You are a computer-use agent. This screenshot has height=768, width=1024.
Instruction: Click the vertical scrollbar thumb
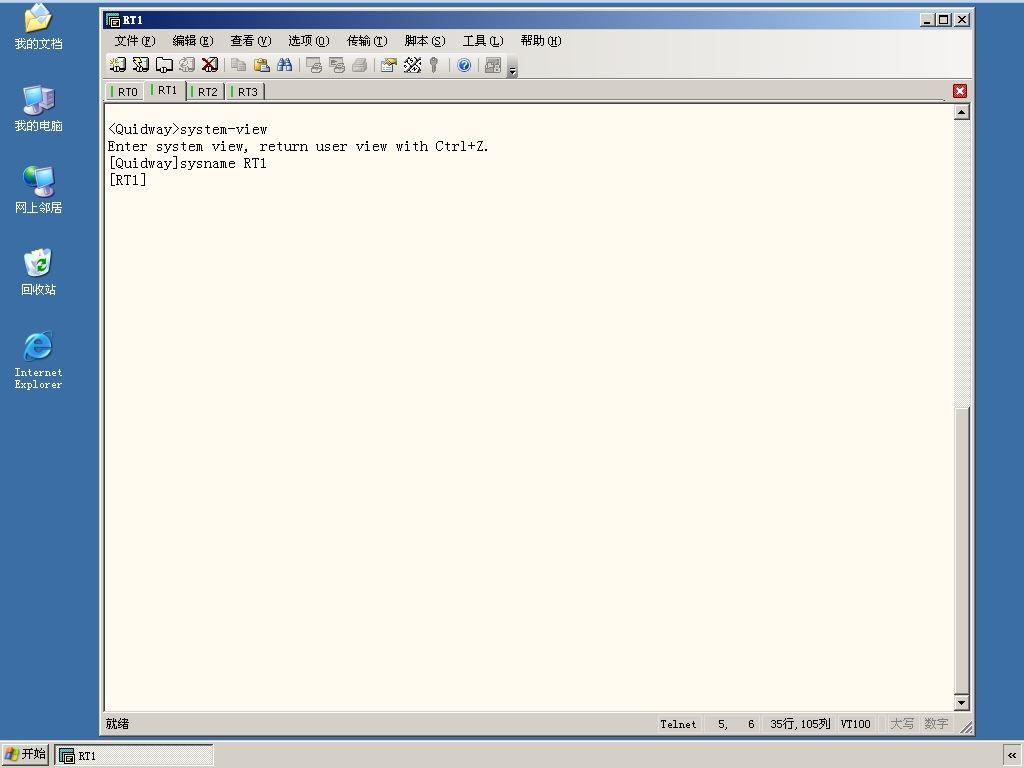(961, 551)
